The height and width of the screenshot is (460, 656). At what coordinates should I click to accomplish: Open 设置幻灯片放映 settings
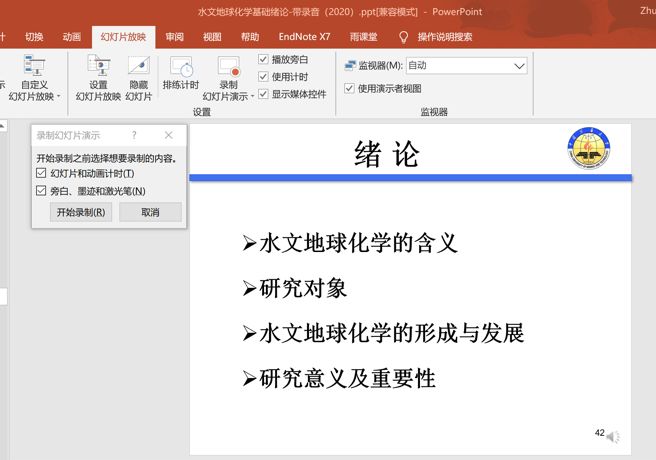(x=98, y=67)
